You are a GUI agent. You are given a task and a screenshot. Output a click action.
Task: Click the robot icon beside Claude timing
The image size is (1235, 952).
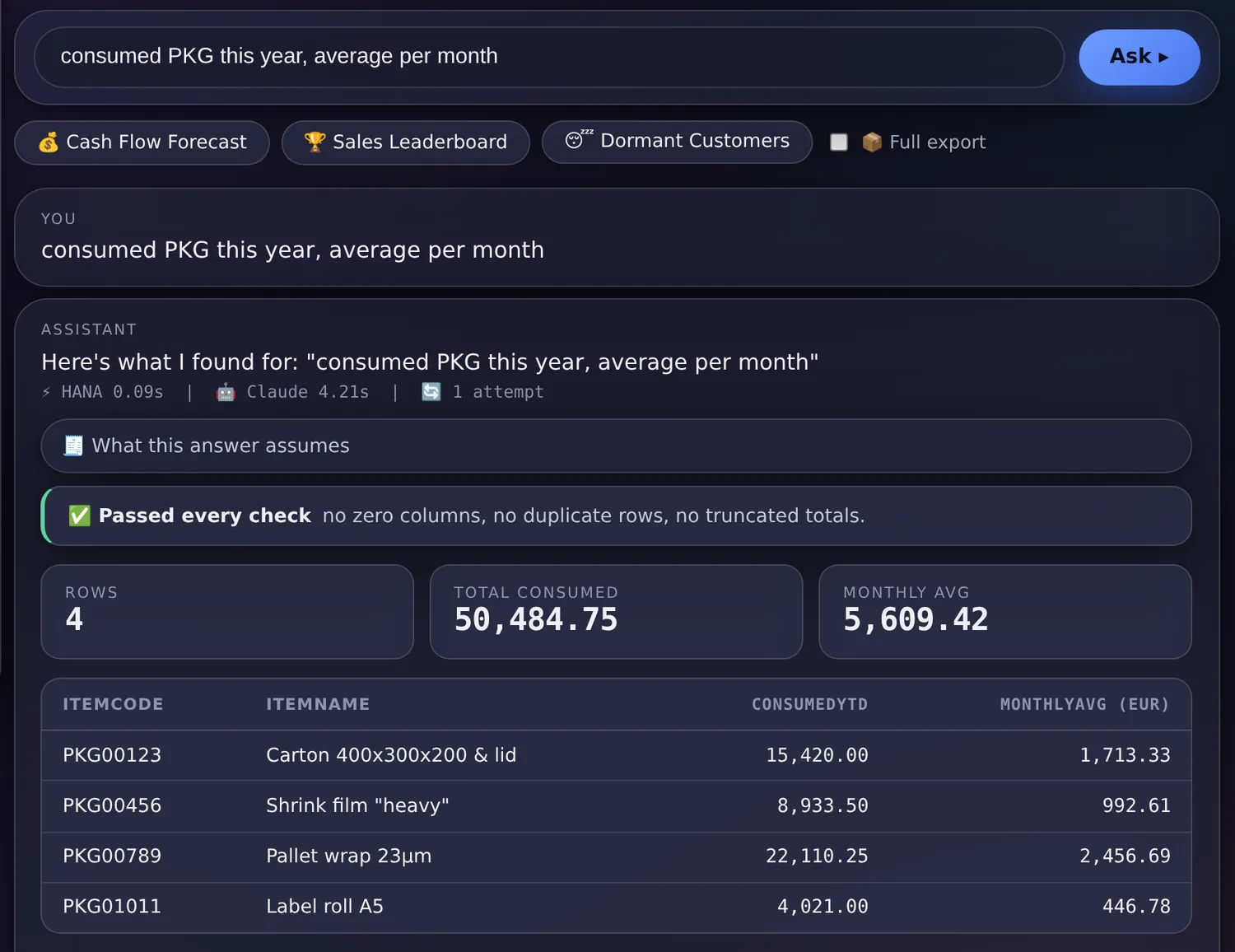click(x=226, y=392)
